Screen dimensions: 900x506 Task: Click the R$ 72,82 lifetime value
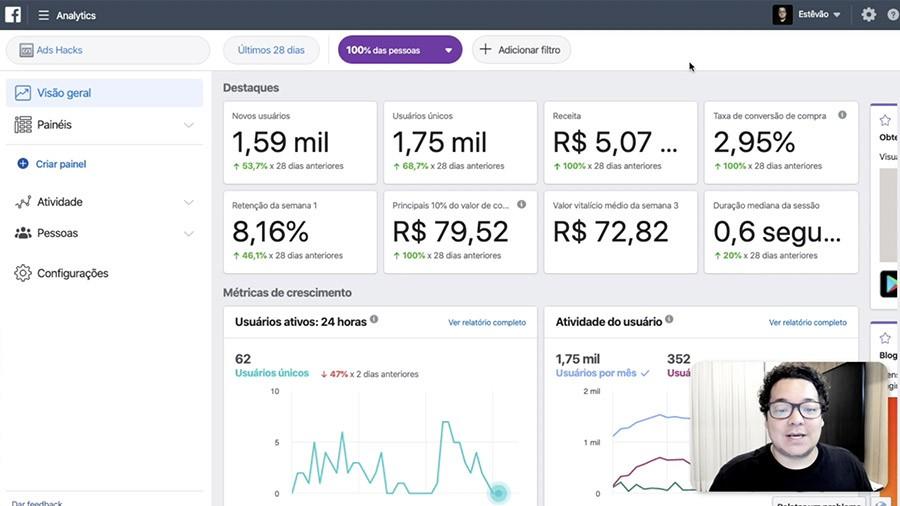611,232
